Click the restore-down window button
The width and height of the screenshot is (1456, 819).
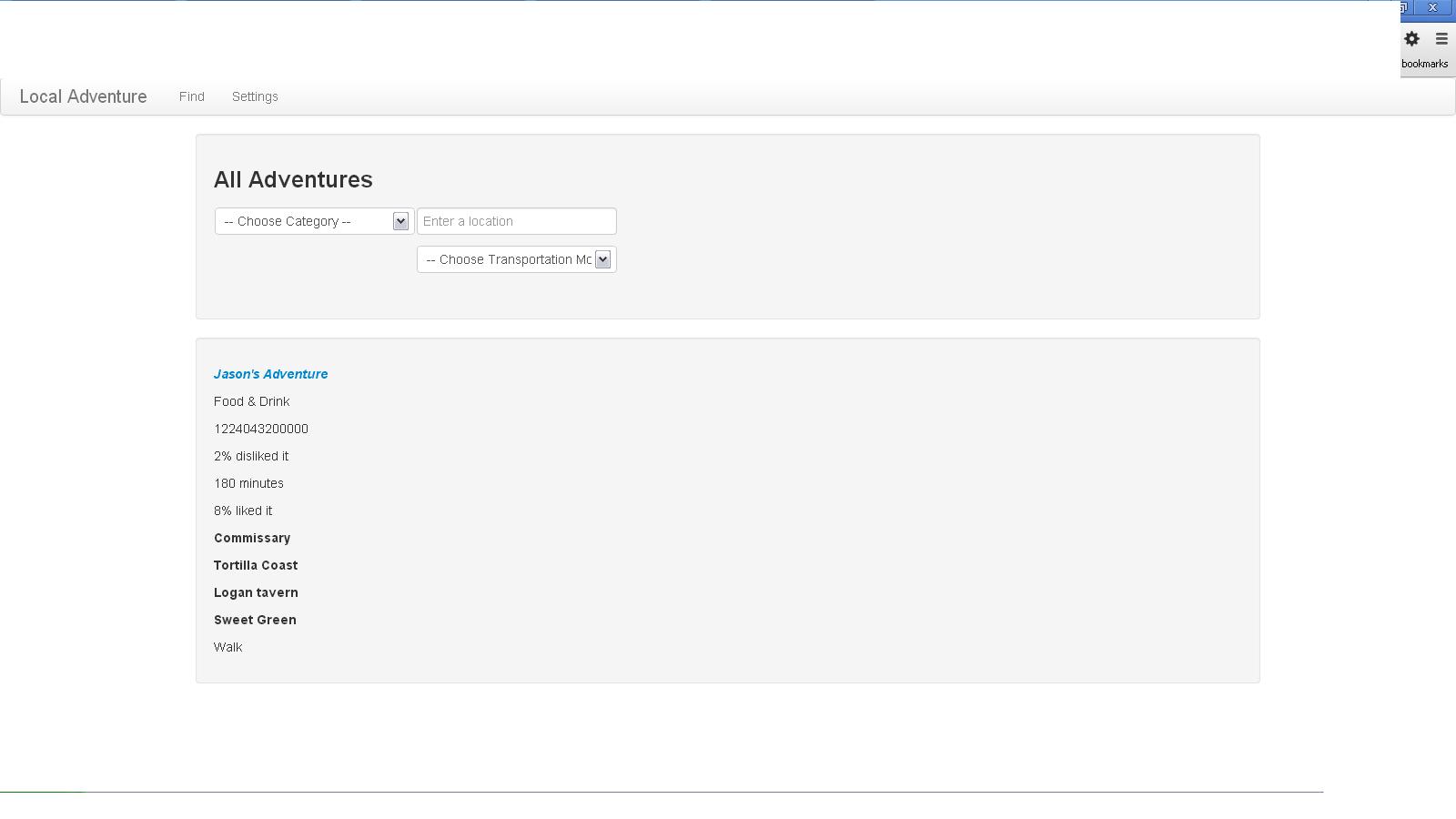point(1405,7)
